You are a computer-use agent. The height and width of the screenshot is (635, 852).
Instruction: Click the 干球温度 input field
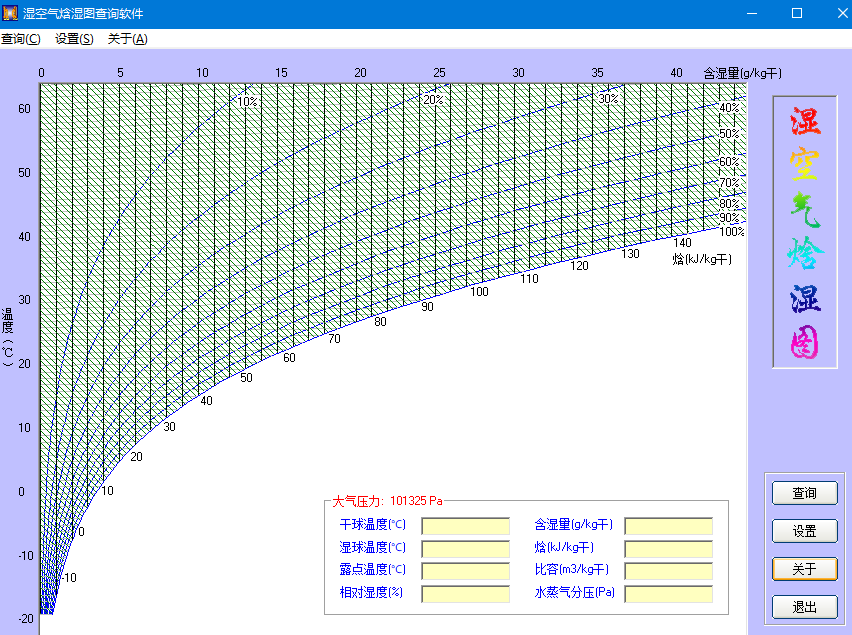pyautogui.click(x=465, y=526)
